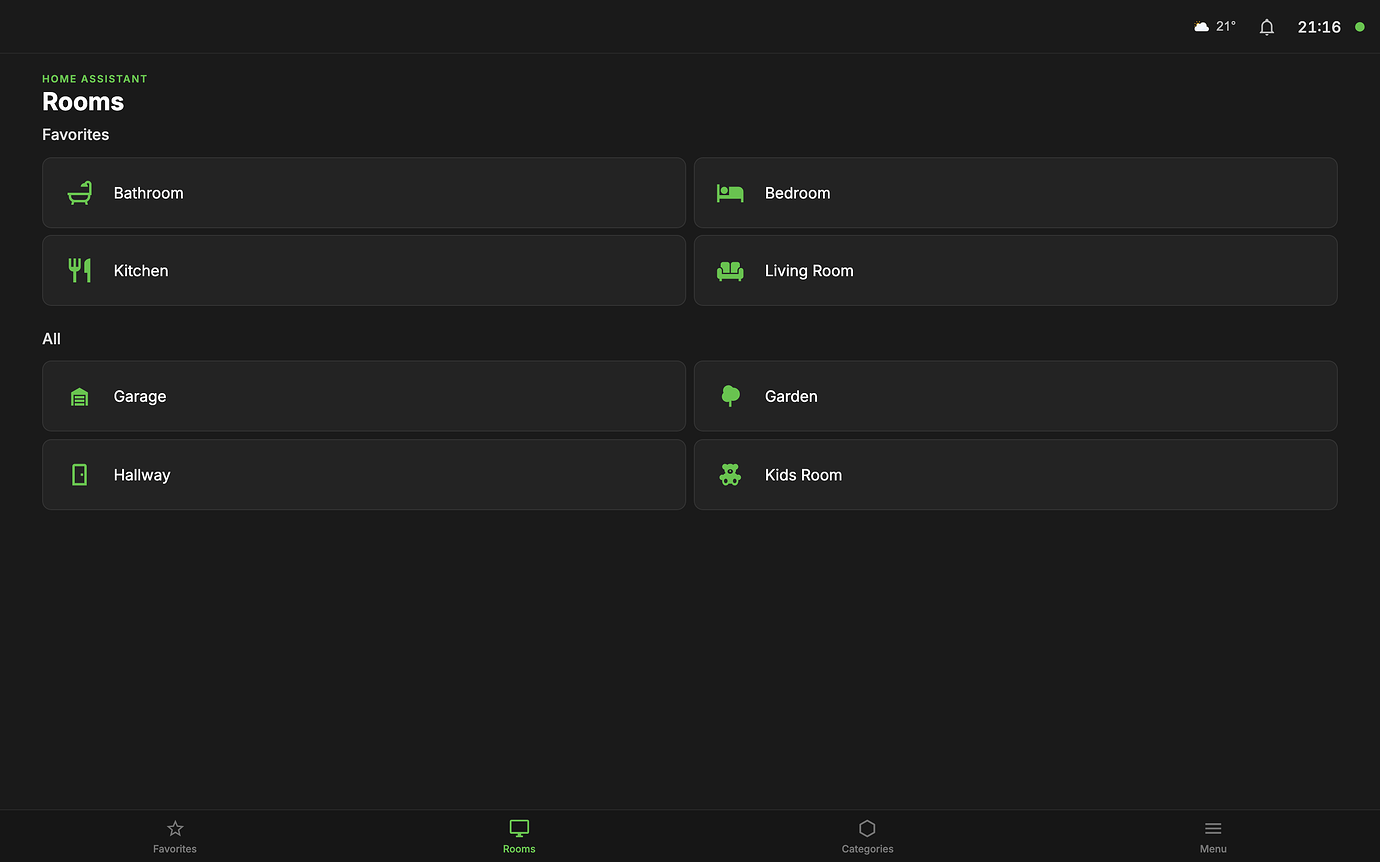Screen dimensions: 1380x862
Task: Click the HOME ASSISTANT green label
Action: (95, 79)
